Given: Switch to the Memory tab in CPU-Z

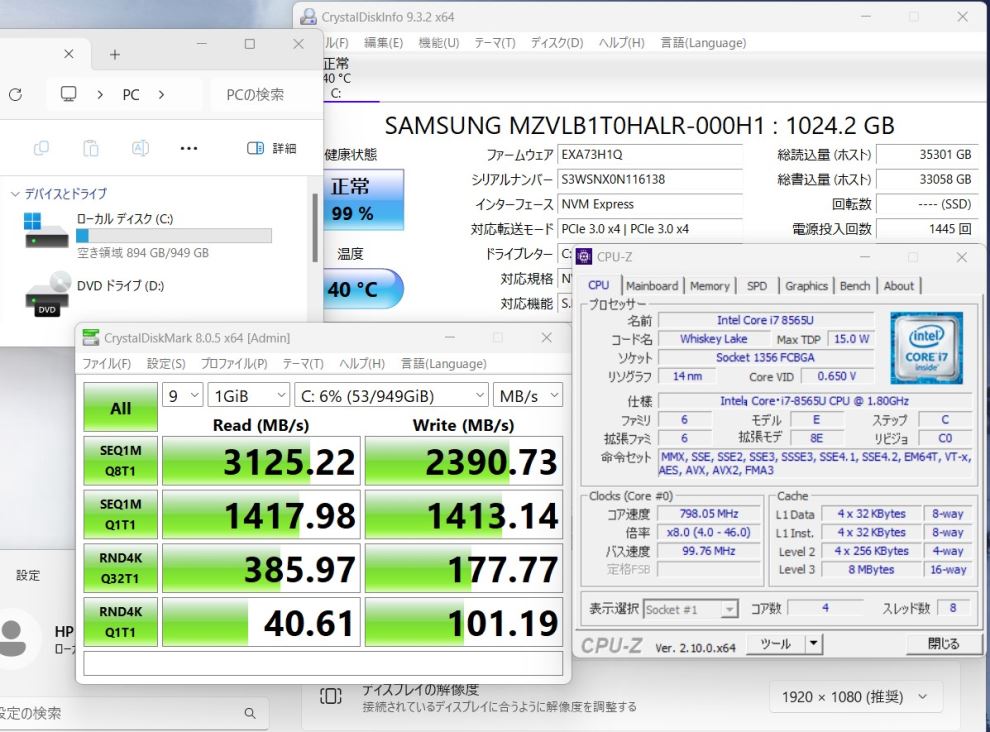Looking at the screenshot, I should click(710, 286).
